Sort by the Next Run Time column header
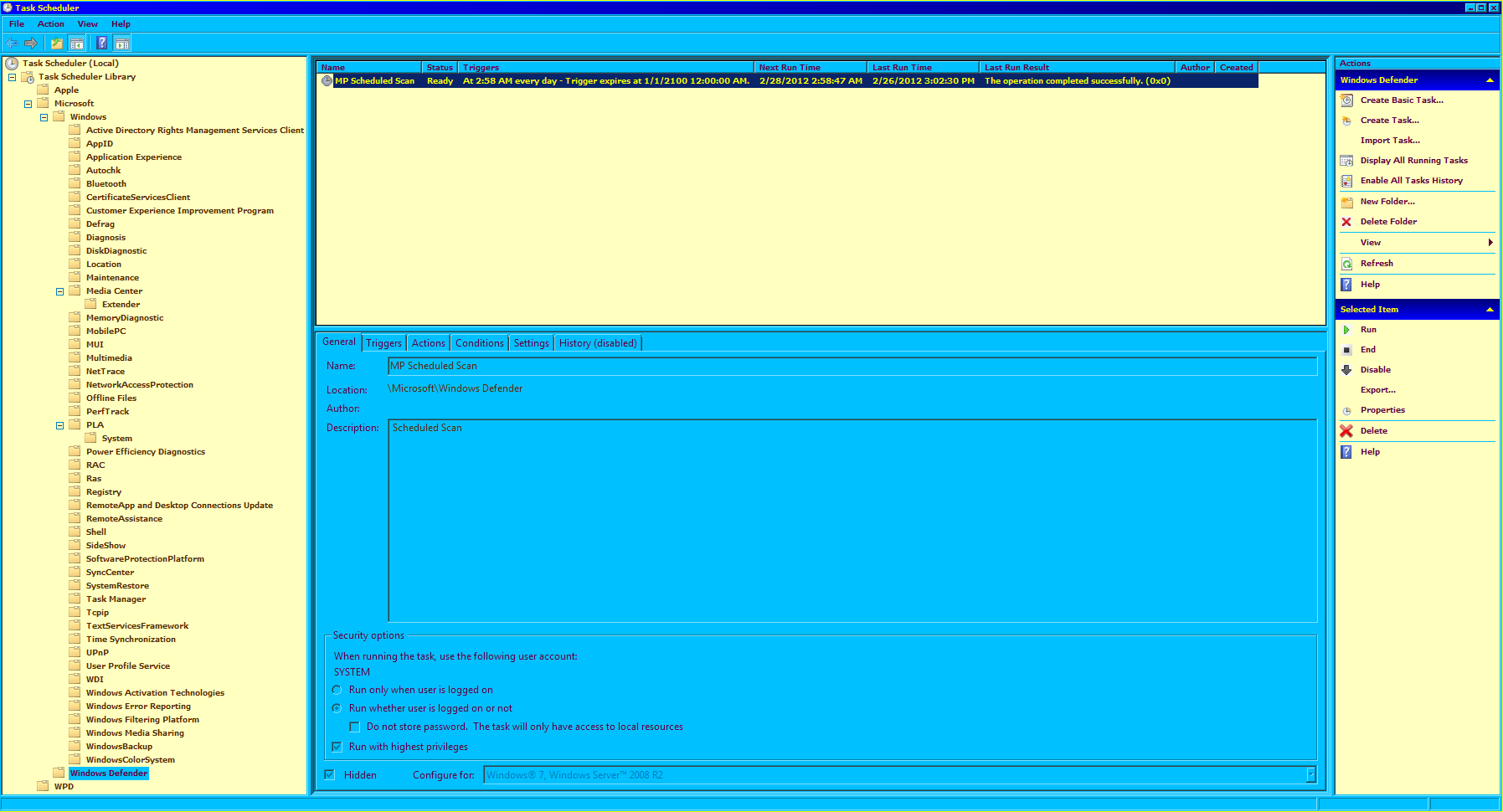 [810, 68]
